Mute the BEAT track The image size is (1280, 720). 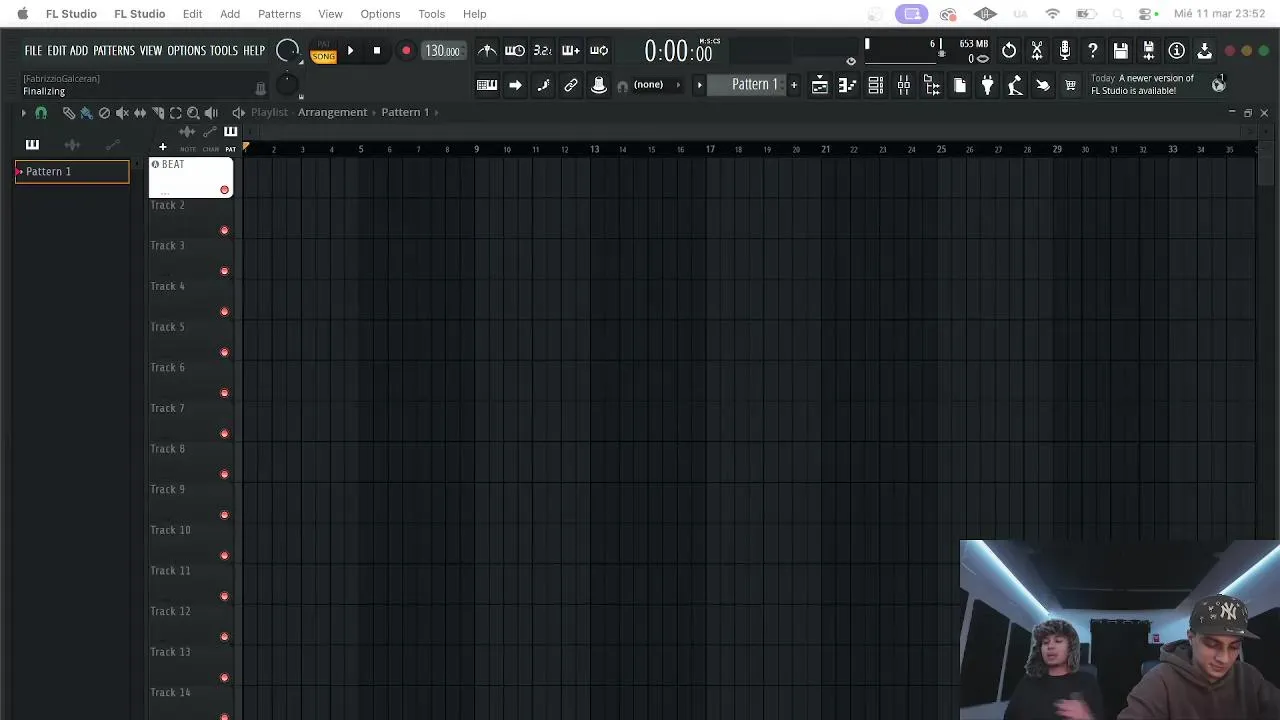[x=224, y=190]
